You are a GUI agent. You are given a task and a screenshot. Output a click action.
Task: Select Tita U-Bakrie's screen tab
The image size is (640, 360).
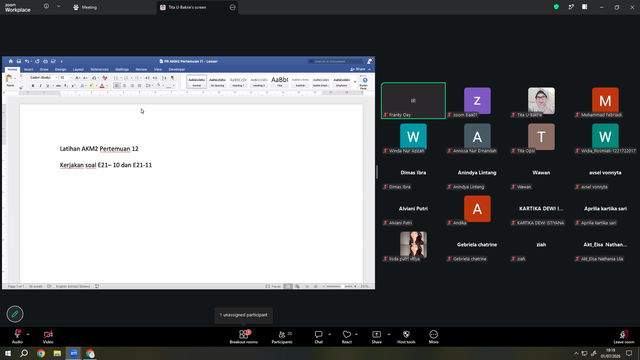(197, 7)
